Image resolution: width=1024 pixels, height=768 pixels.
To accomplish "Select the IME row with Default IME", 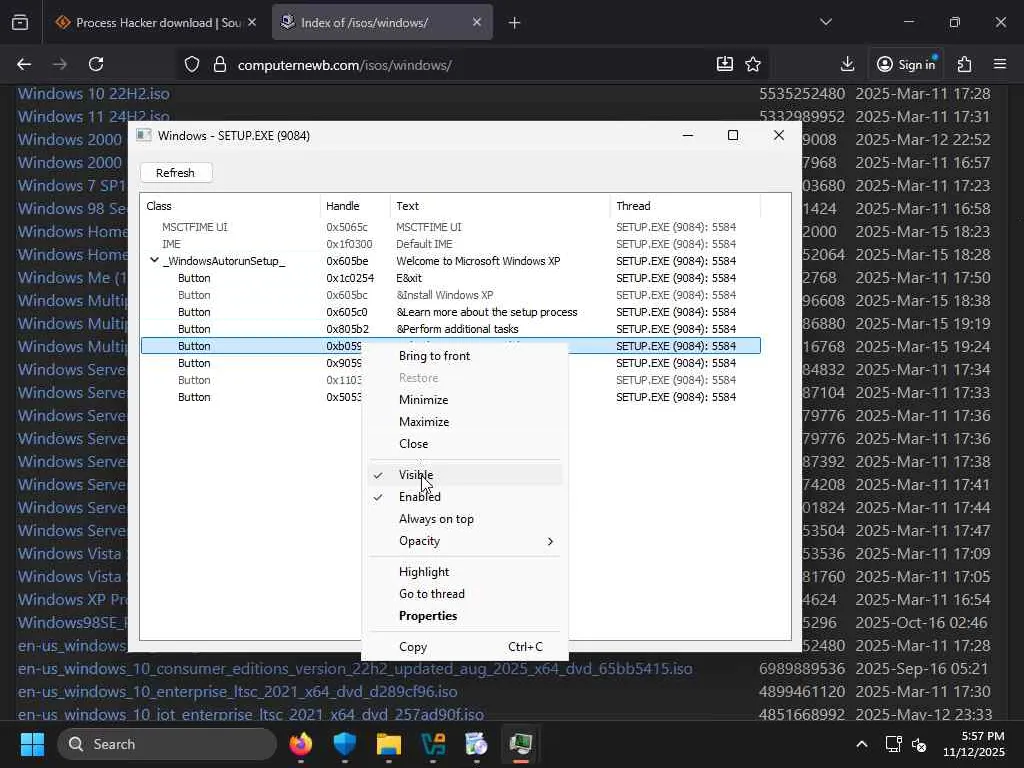I will click(451, 244).
